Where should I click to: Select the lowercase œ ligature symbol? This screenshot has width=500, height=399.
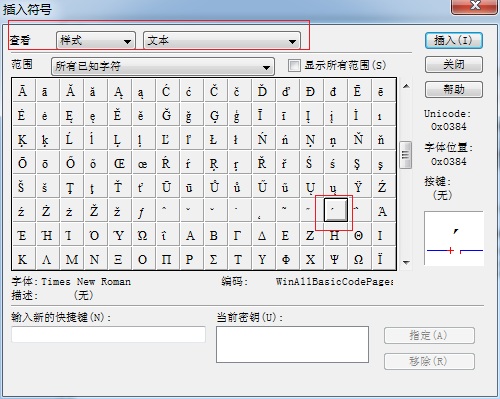pyautogui.click(x=143, y=163)
